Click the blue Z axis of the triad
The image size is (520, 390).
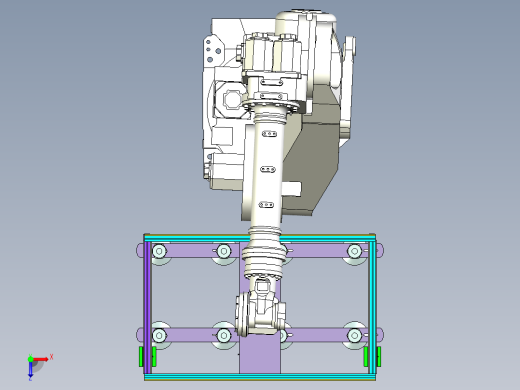click(x=30, y=369)
